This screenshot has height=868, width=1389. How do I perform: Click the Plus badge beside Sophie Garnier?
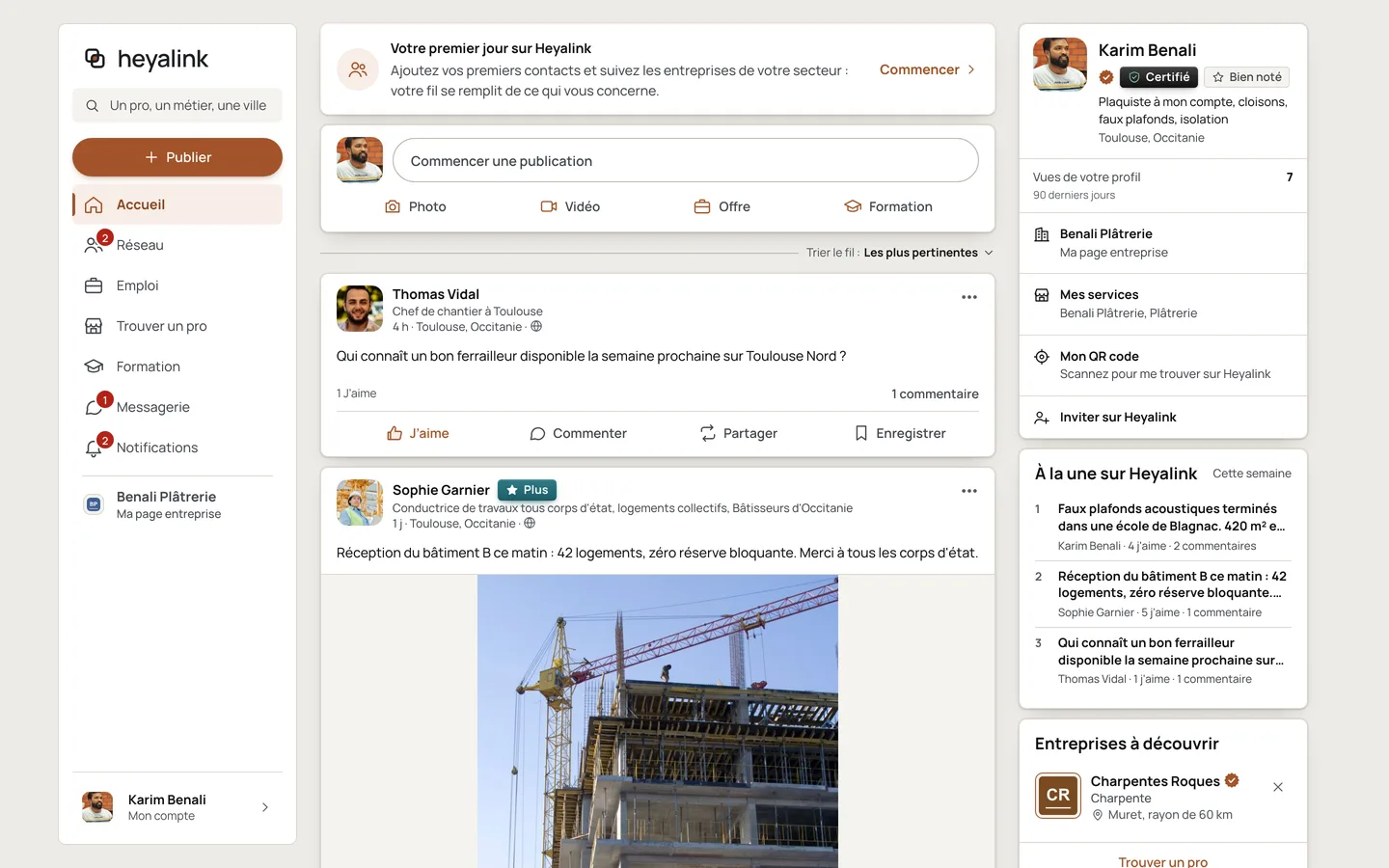[x=528, y=490]
